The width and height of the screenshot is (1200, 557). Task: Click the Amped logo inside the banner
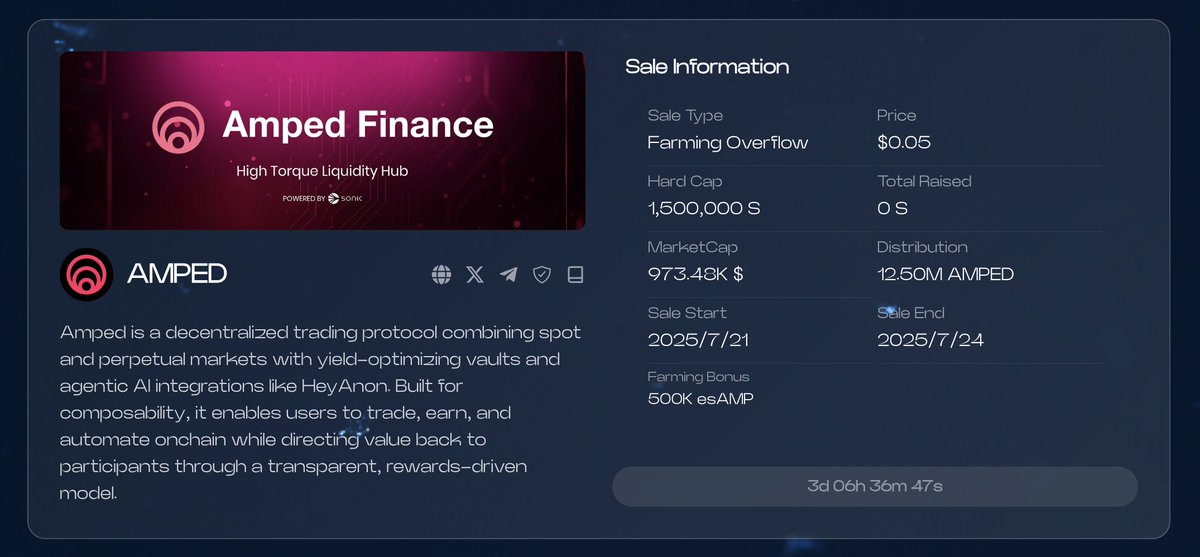coord(178,125)
